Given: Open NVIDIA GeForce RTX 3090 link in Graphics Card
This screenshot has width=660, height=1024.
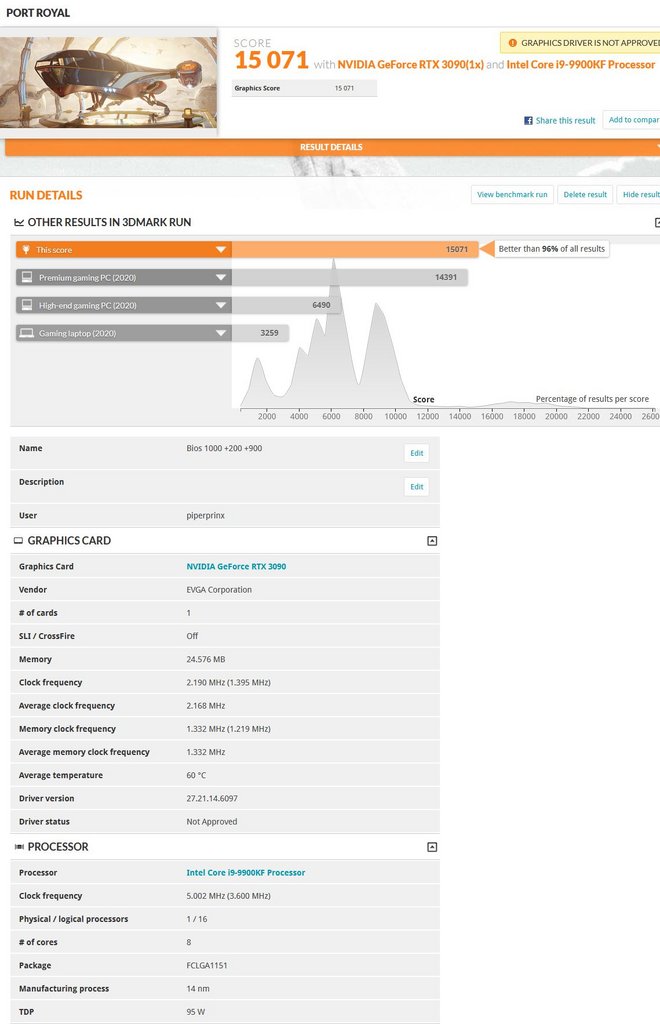Looking at the screenshot, I should pyautogui.click(x=236, y=567).
